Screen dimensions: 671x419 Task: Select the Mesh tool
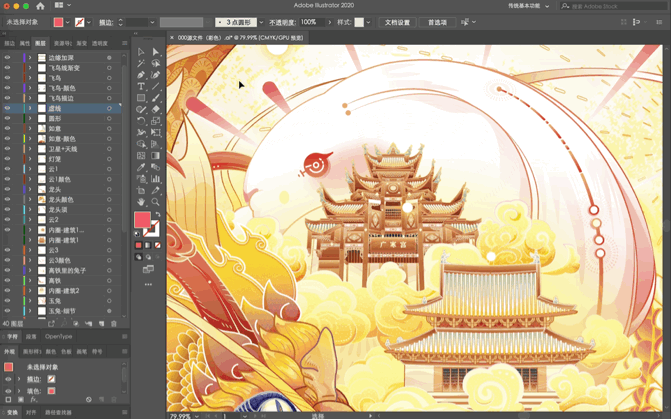pyautogui.click(x=141, y=156)
